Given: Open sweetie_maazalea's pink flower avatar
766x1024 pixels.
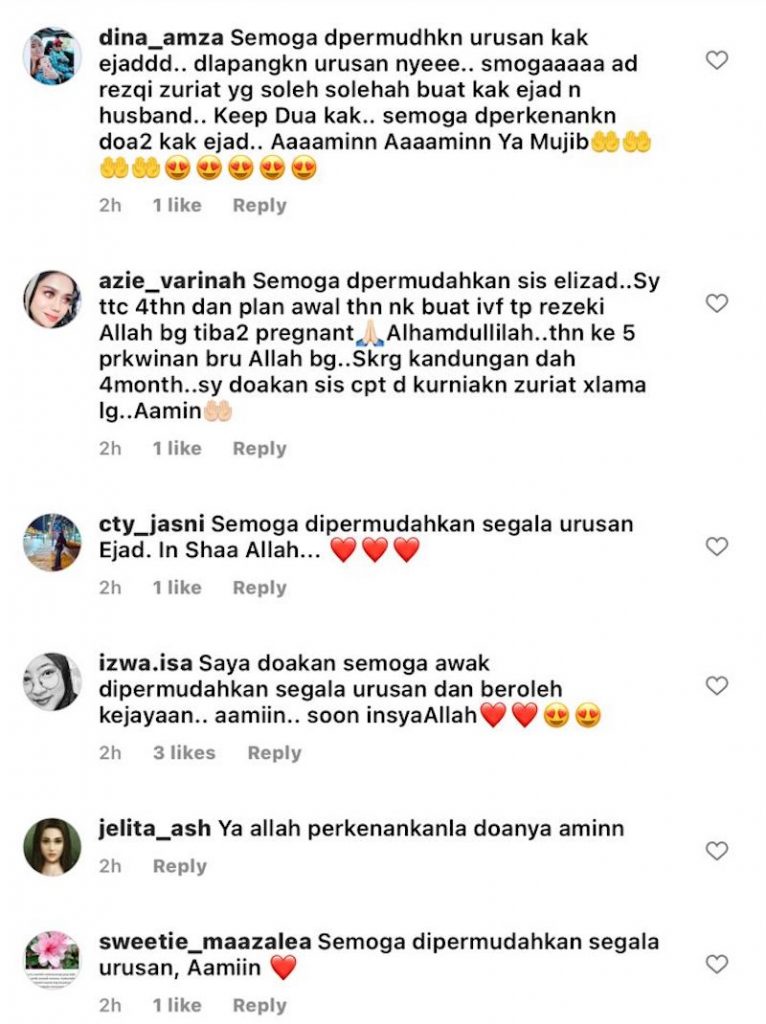Looking at the screenshot, I should pyautogui.click(x=52, y=960).
